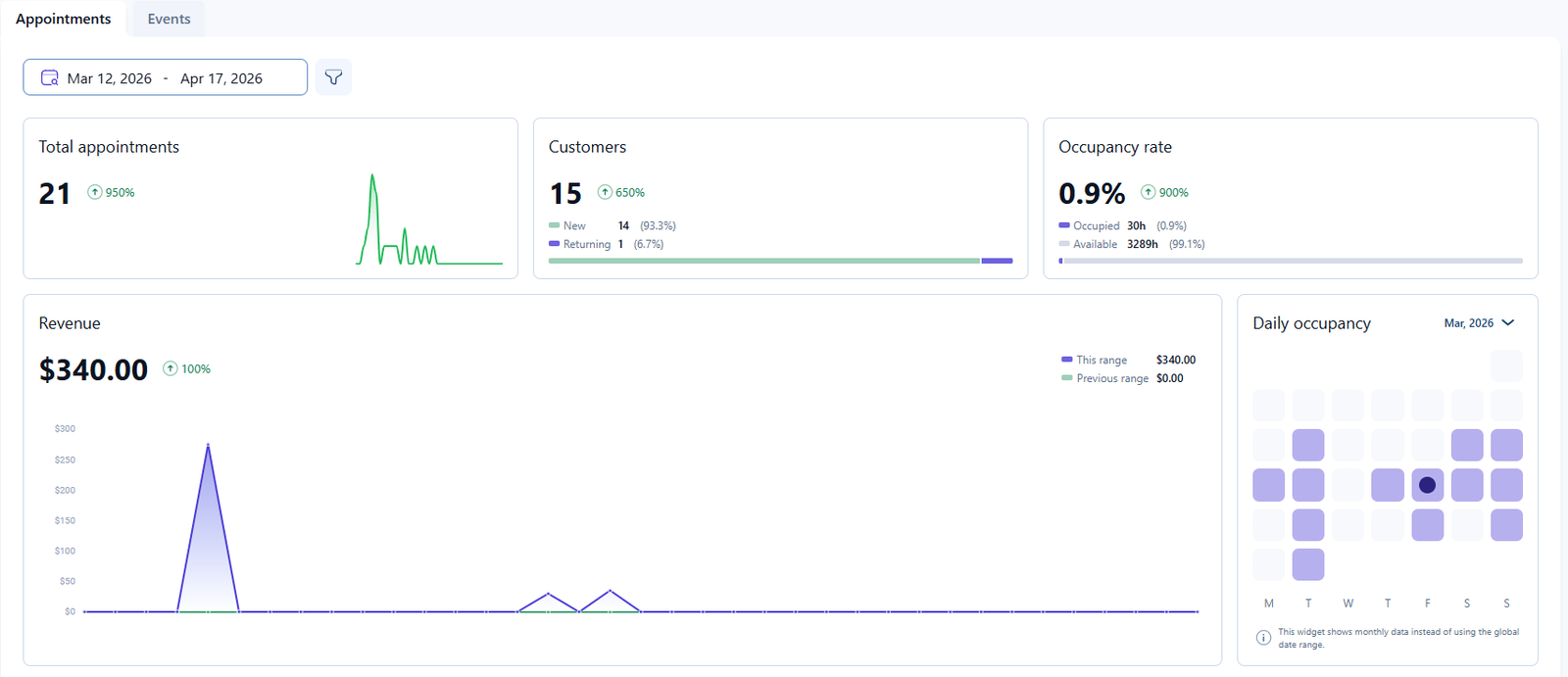Click the up-arrow icon beside Revenue 100%
1568x677 pixels.
coord(171,368)
